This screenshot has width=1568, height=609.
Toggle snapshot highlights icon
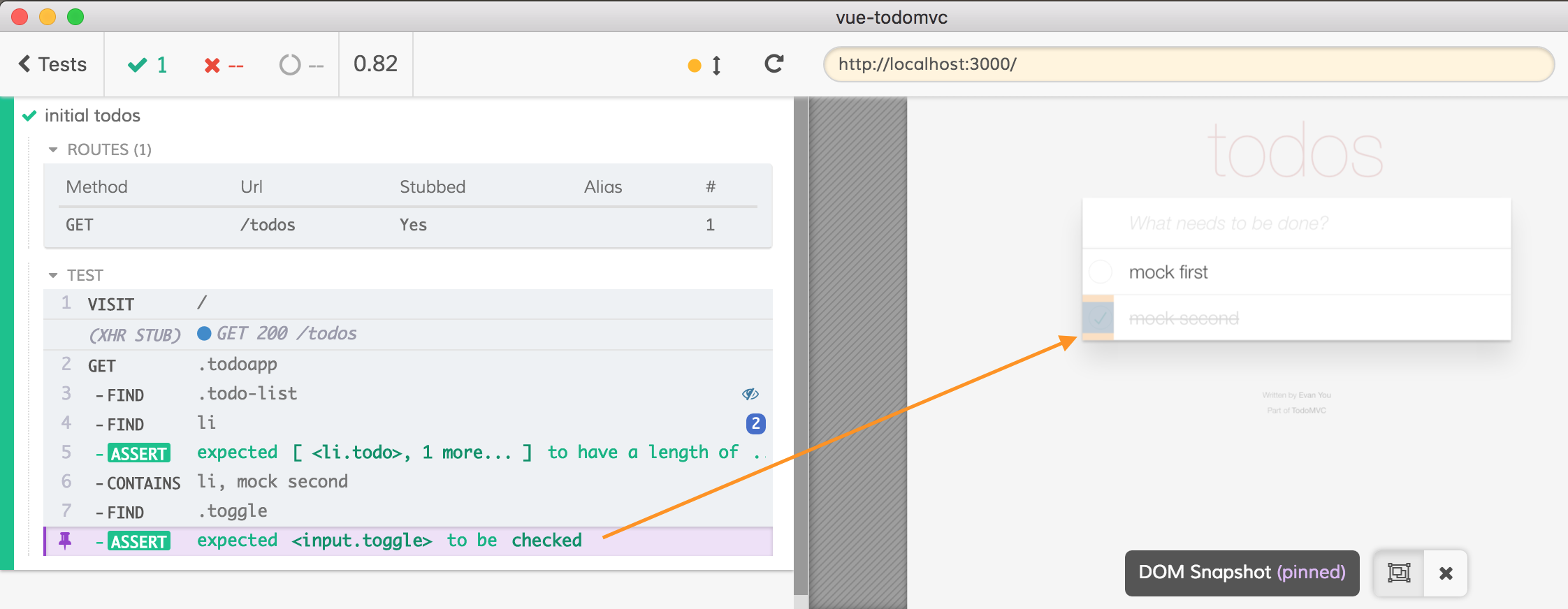1399,573
